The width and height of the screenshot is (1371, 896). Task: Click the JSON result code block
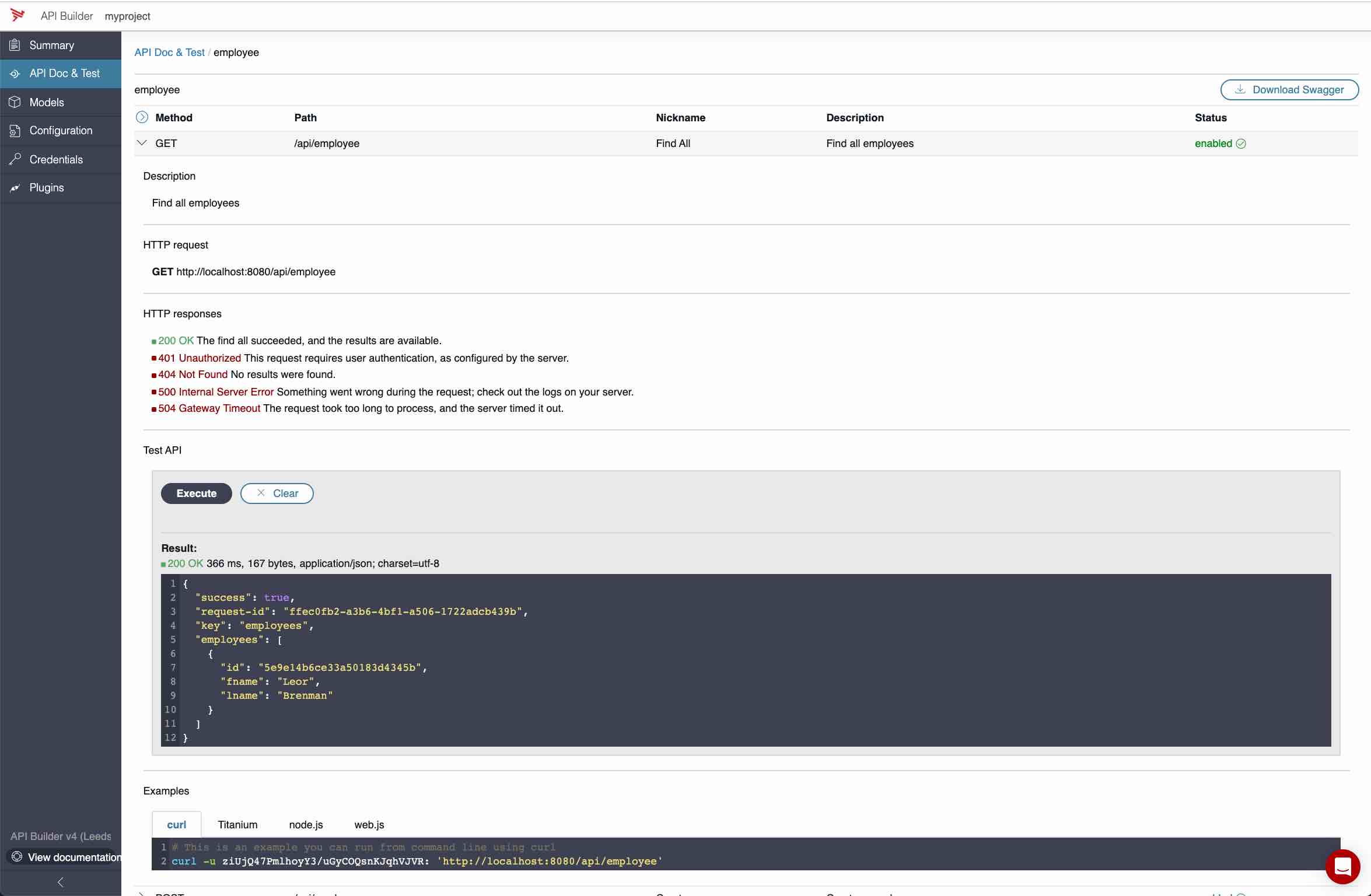(746, 660)
